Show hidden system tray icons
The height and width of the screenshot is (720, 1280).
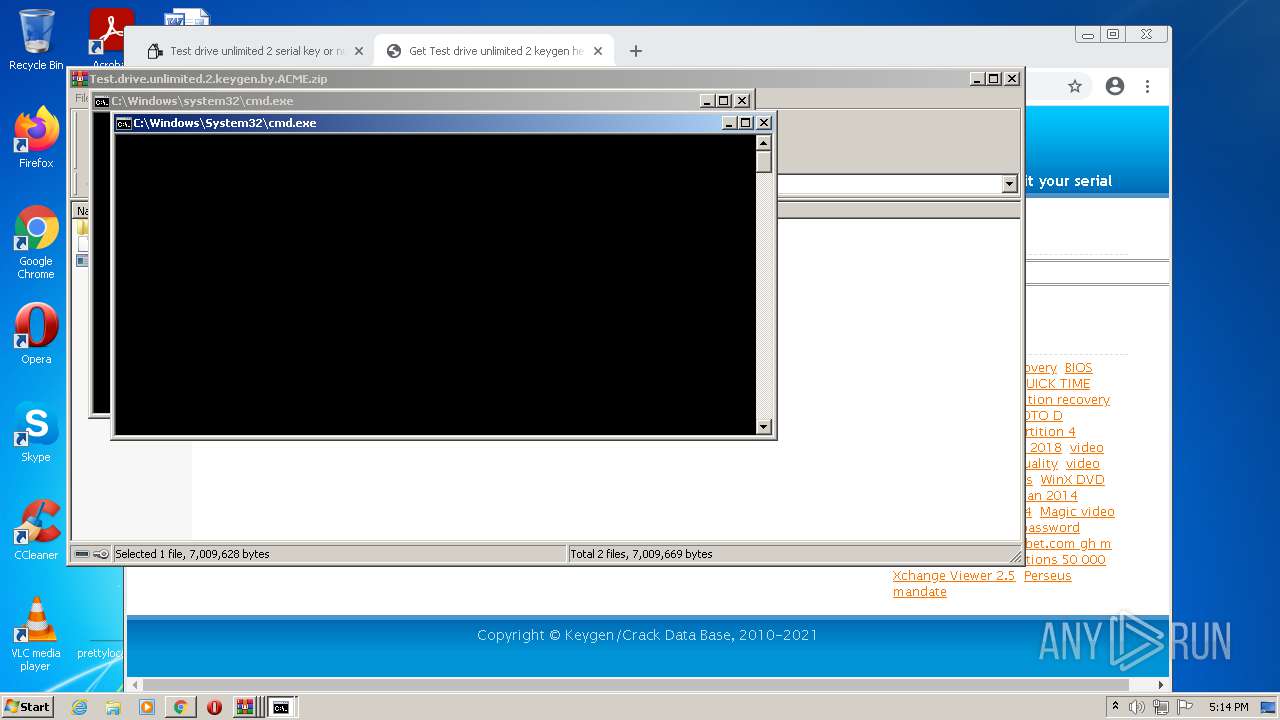pos(1115,707)
